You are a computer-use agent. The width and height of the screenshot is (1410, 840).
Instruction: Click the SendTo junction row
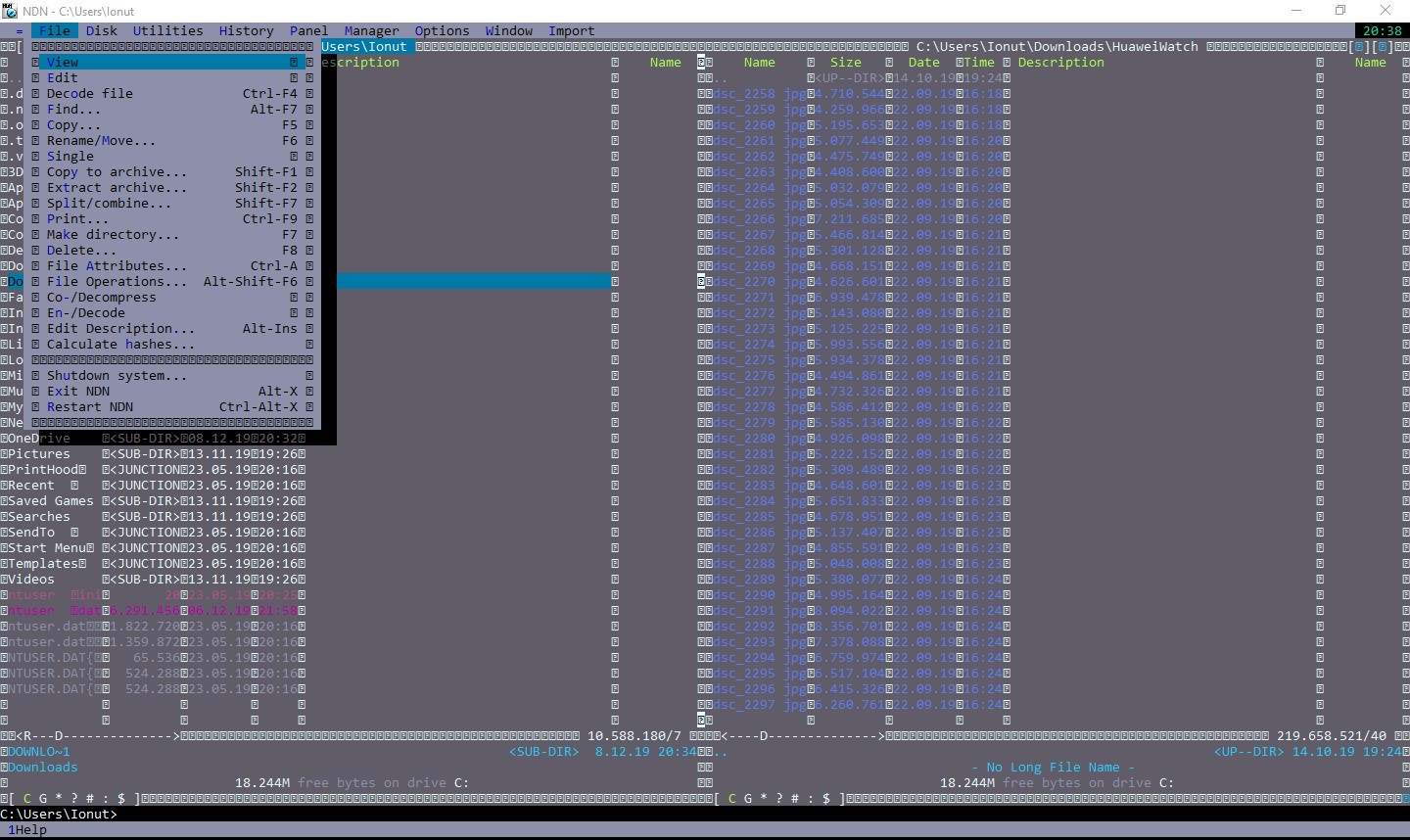(x=153, y=532)
